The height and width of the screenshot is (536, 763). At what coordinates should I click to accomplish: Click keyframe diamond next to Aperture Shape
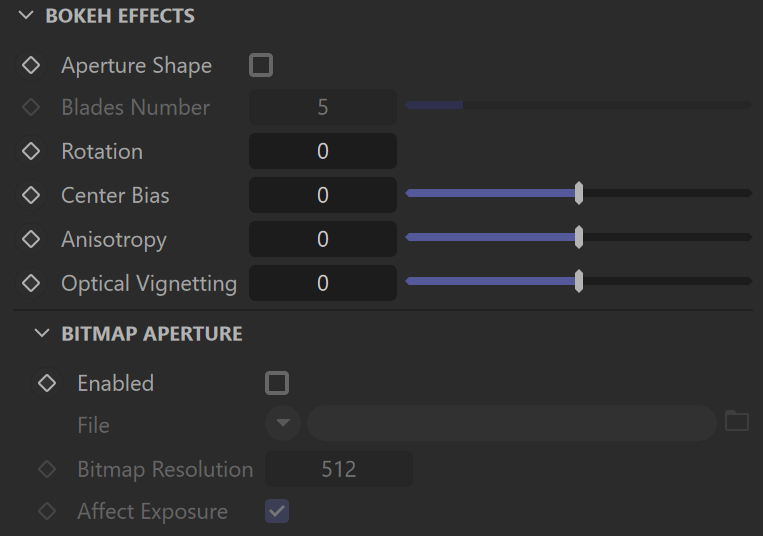[31, 65]
